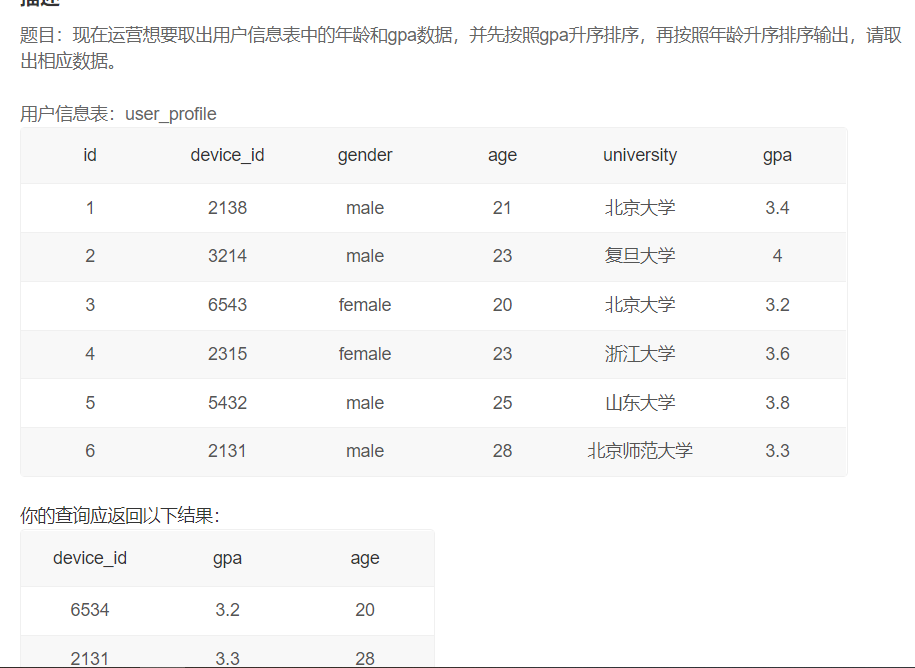
Task: Click female in the row with device_id 6543
Action: click(365, 305)
